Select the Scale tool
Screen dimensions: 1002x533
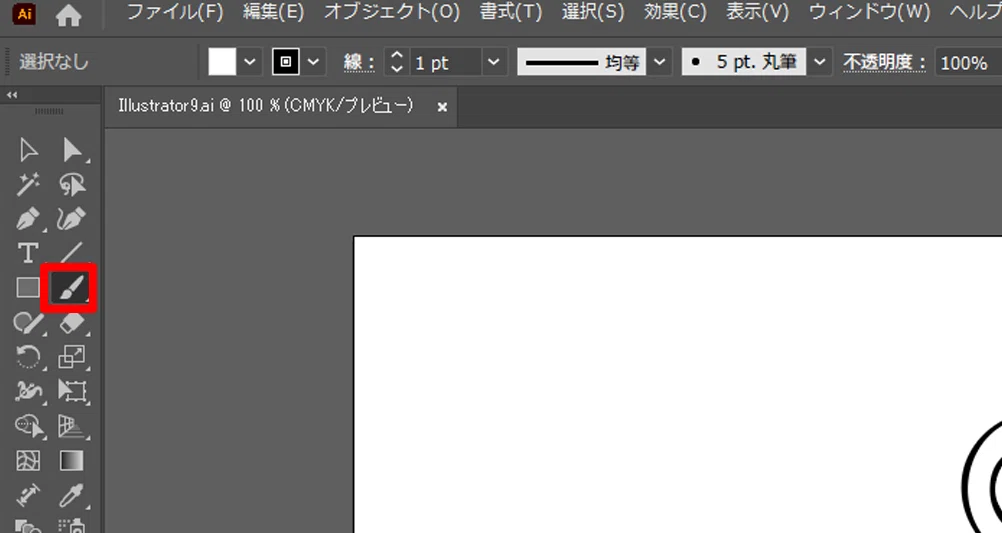(72, 357)
